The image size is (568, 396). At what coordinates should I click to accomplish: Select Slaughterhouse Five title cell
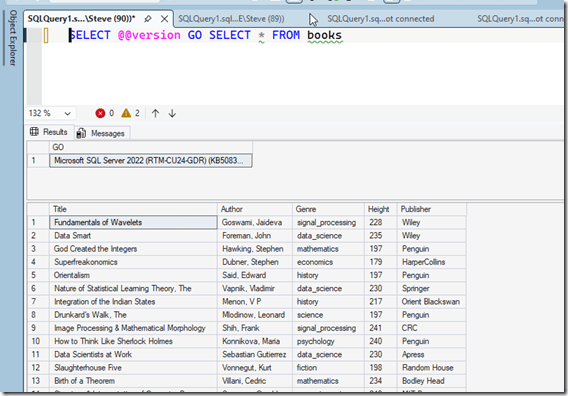point(133,368)
